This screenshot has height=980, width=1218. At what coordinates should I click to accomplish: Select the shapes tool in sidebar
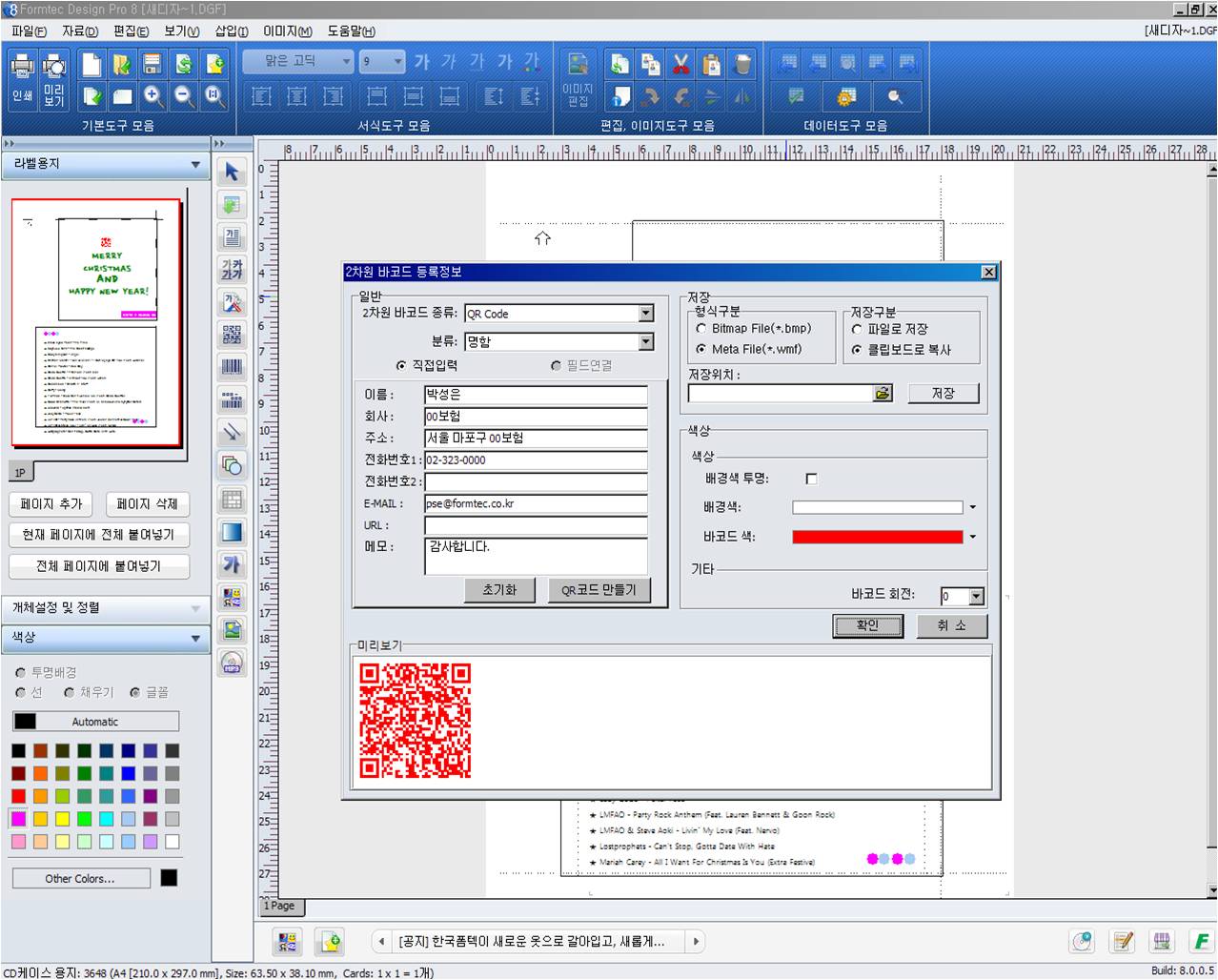[232, 464]
